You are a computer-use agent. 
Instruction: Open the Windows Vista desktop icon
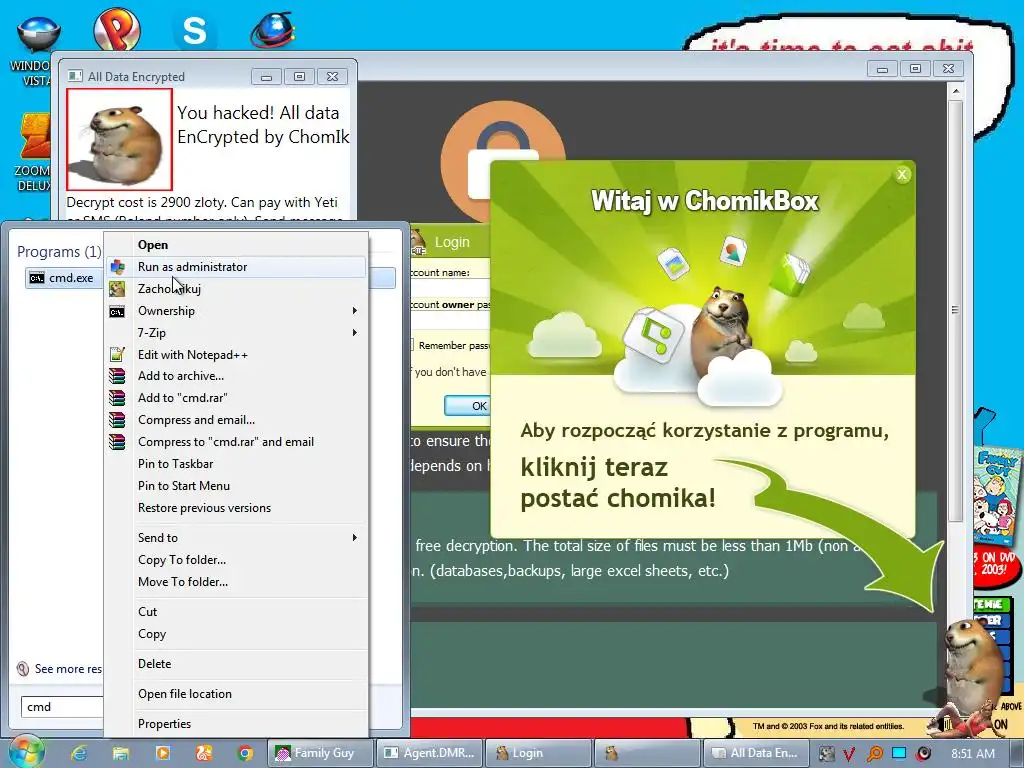point(38,34)
